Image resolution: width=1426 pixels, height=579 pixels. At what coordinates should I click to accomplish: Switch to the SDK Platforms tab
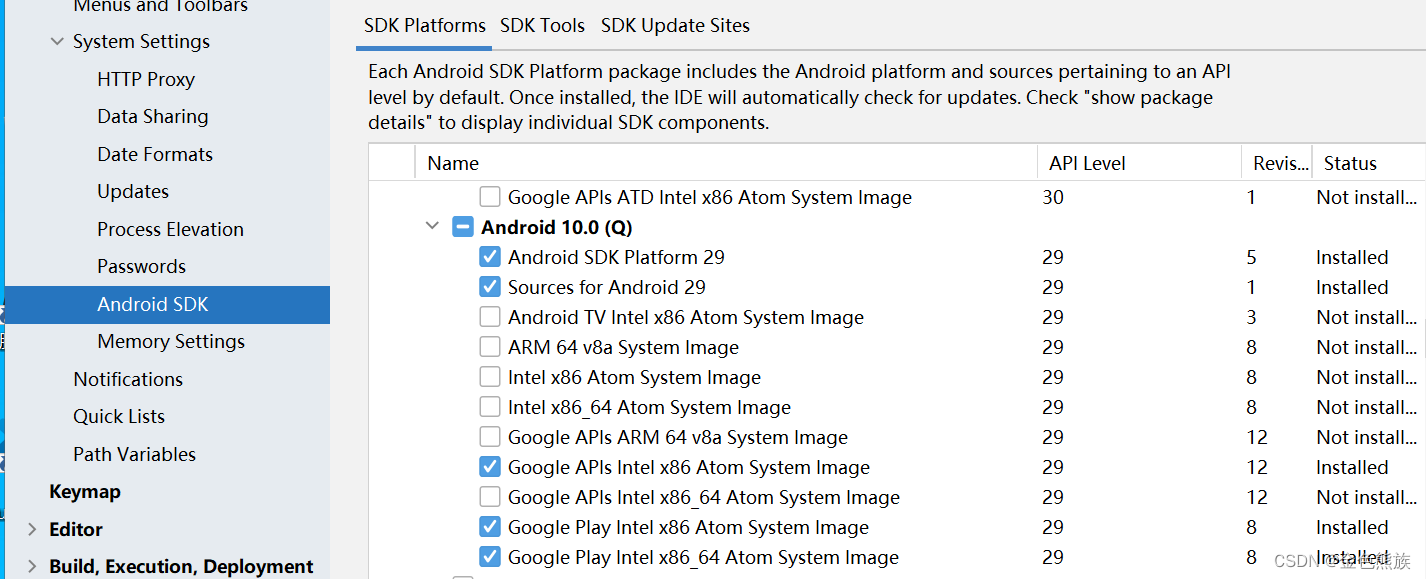[x=424, y=25]
